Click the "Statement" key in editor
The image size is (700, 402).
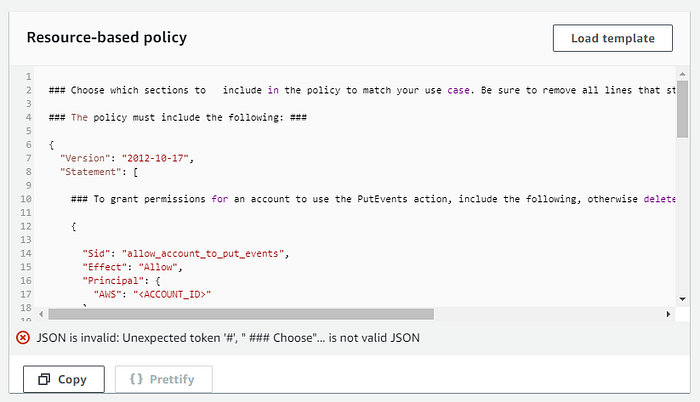(x=91, y=172)
